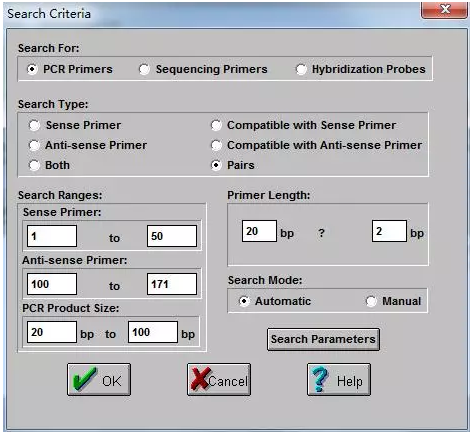Open Help via blue question mark button

(339, 379)
